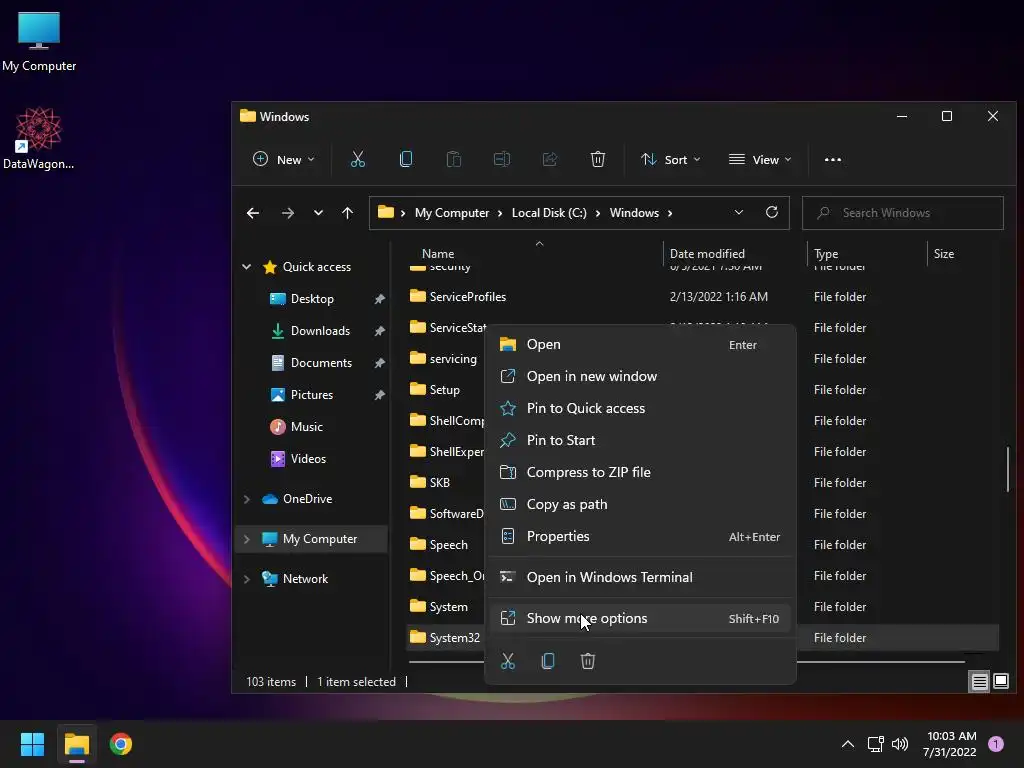The image size is (1024, 768).
Task: Click the Rename icon in the toolbar
Action: pos(502,159)
